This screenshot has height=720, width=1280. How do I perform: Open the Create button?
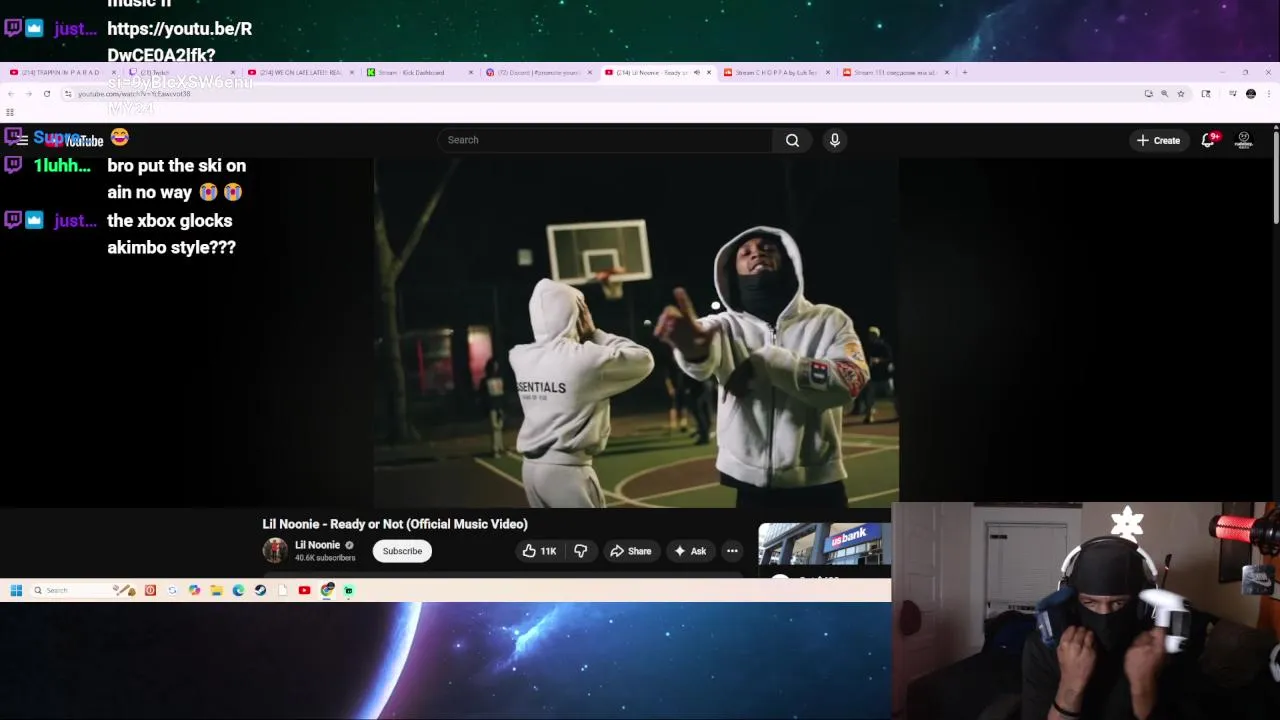coord(1158,140)
